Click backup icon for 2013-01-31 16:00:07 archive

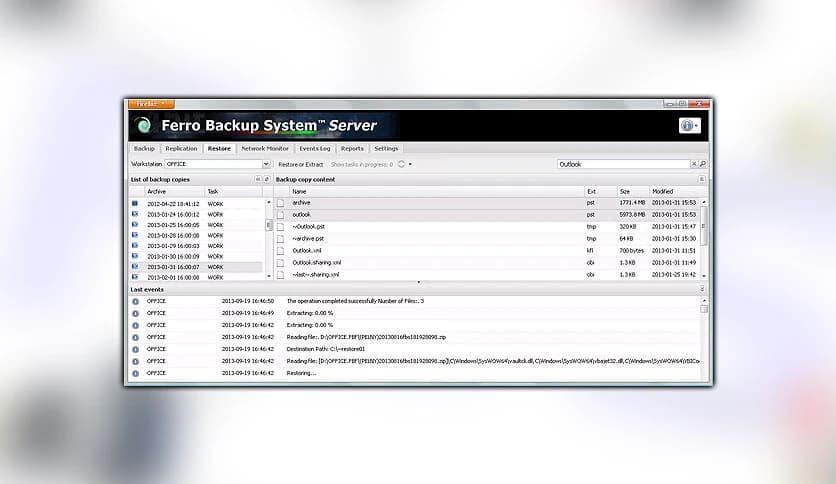point(135,267)
